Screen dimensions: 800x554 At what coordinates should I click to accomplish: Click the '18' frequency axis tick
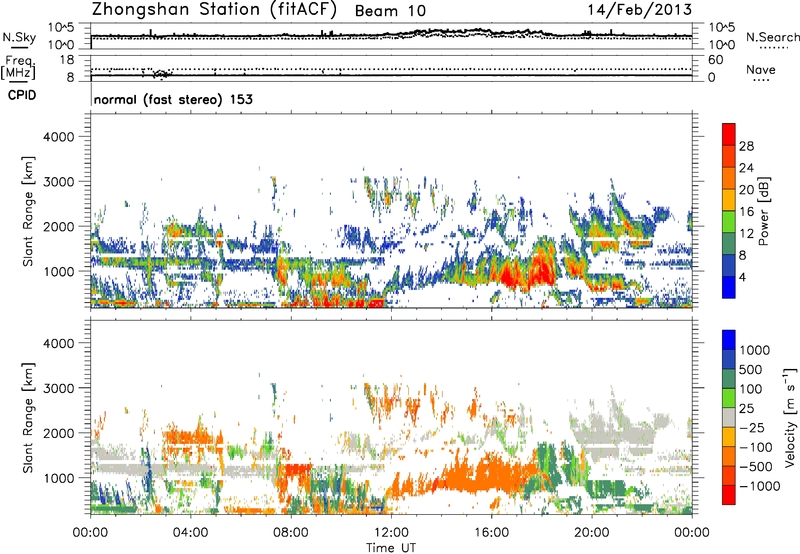[67, 60]
